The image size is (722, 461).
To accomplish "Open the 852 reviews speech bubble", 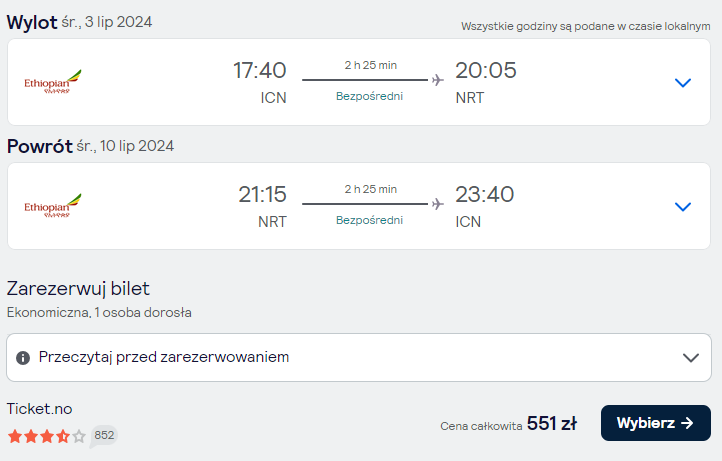I will pyautogui.click(x=104, y=436).
